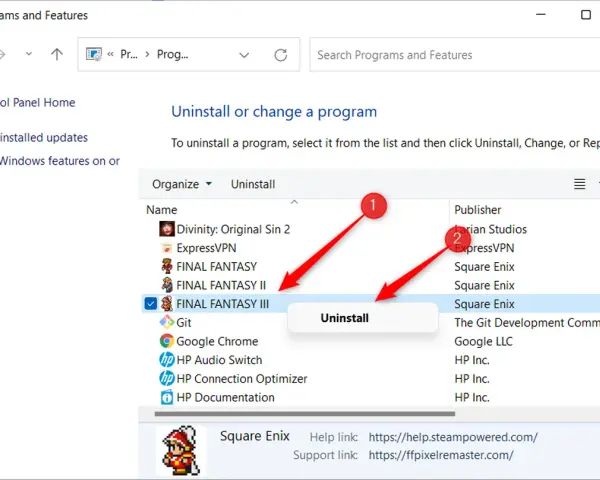
Task: Select the Git program name
Action: coord(184,323)
